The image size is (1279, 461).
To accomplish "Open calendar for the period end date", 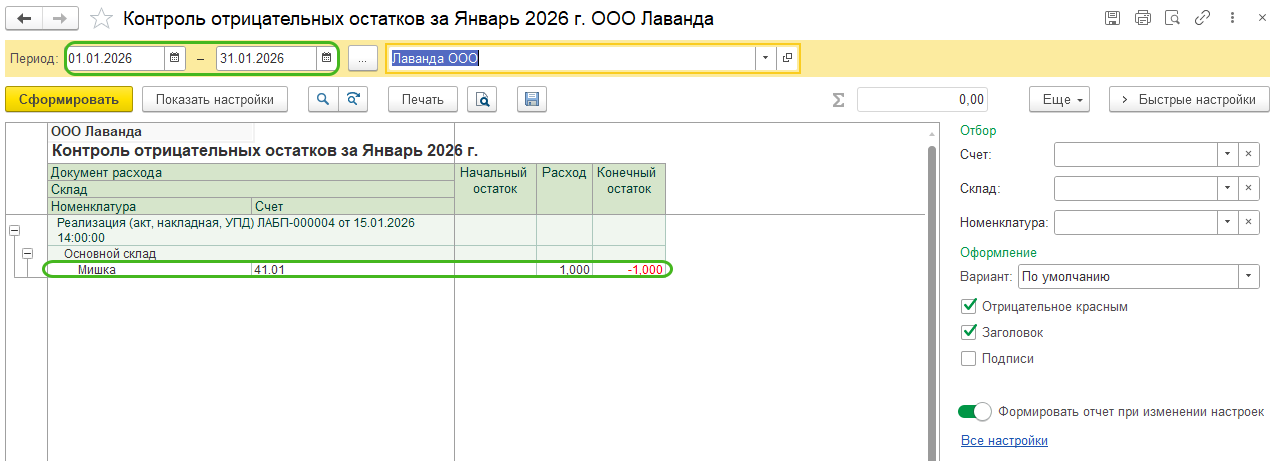I will coord(326,59).
